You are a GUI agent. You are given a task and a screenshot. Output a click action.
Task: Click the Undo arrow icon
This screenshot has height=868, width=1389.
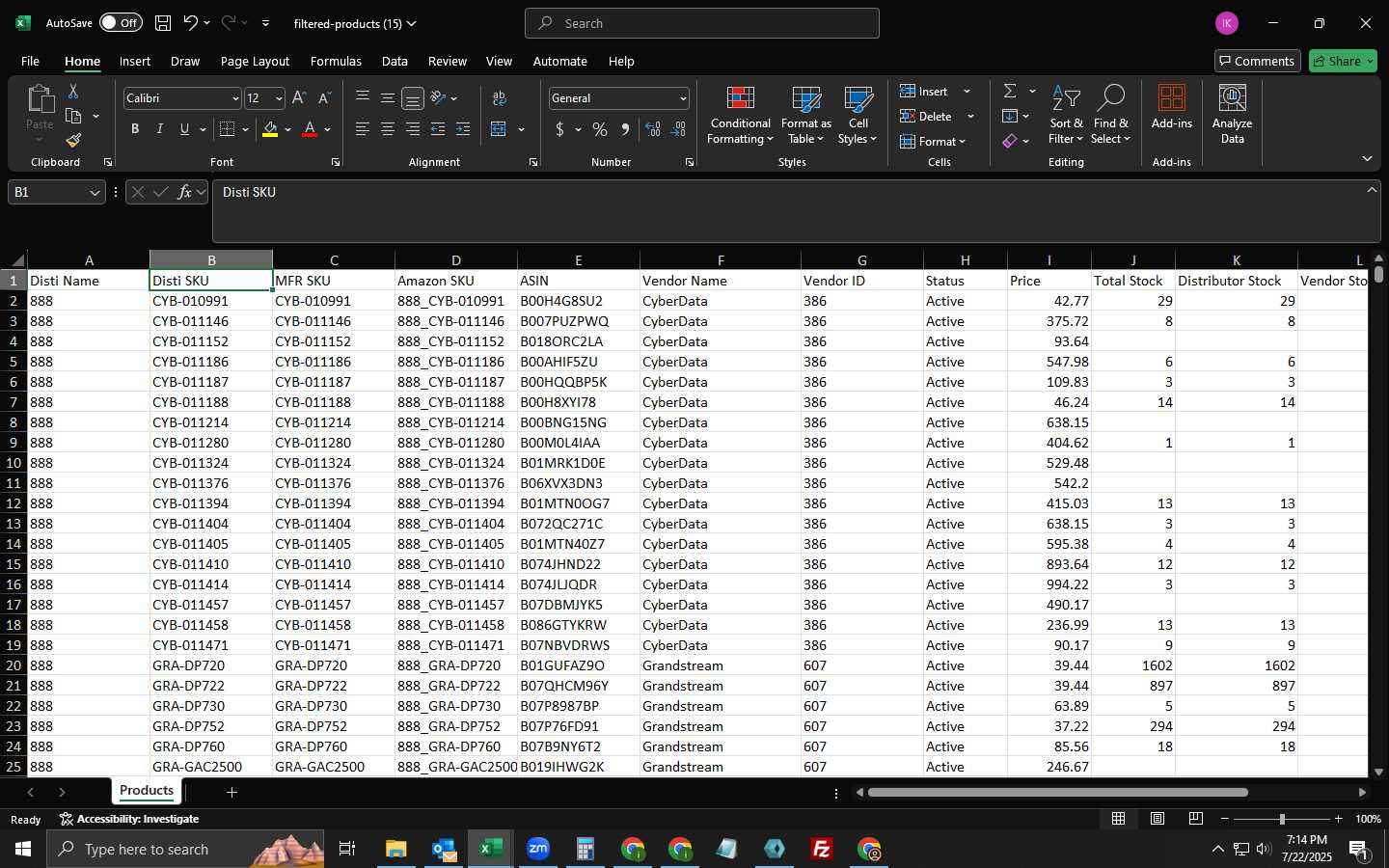[x=191, y=23]
